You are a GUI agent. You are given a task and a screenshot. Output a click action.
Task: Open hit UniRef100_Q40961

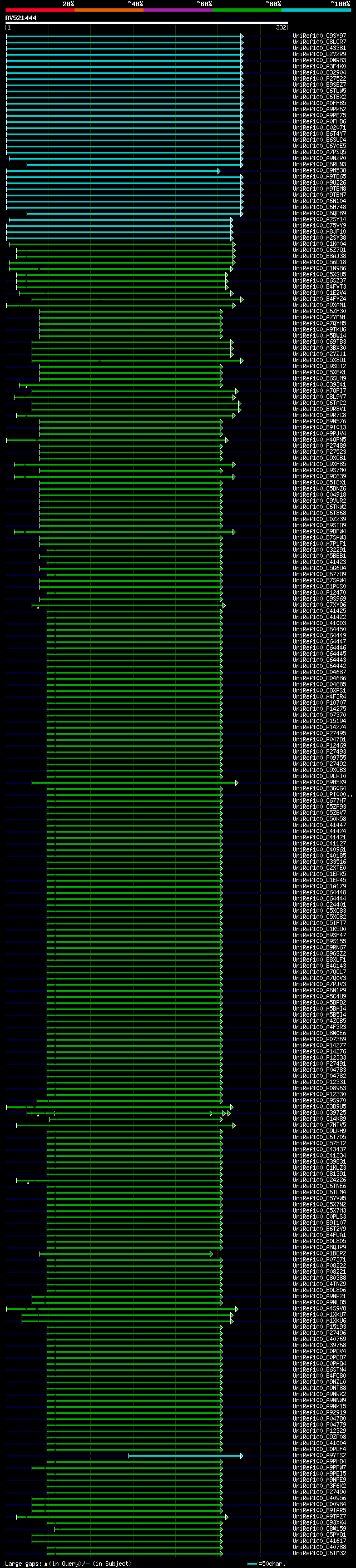click(319, 850)
